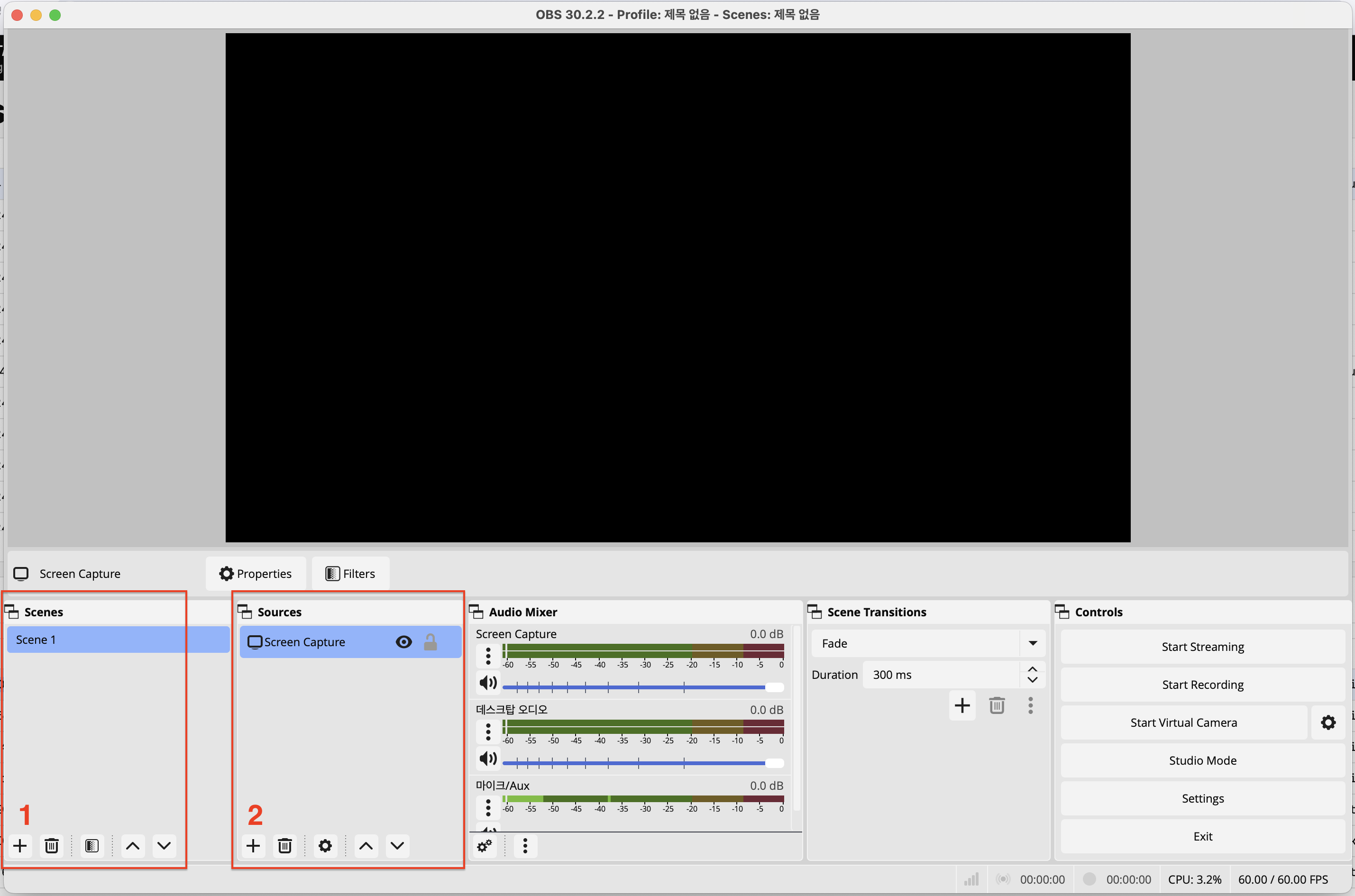Open Properties for Screen Capture
Image resolution: width=1355 pixels, height=896 pixels.
(256, 573)
